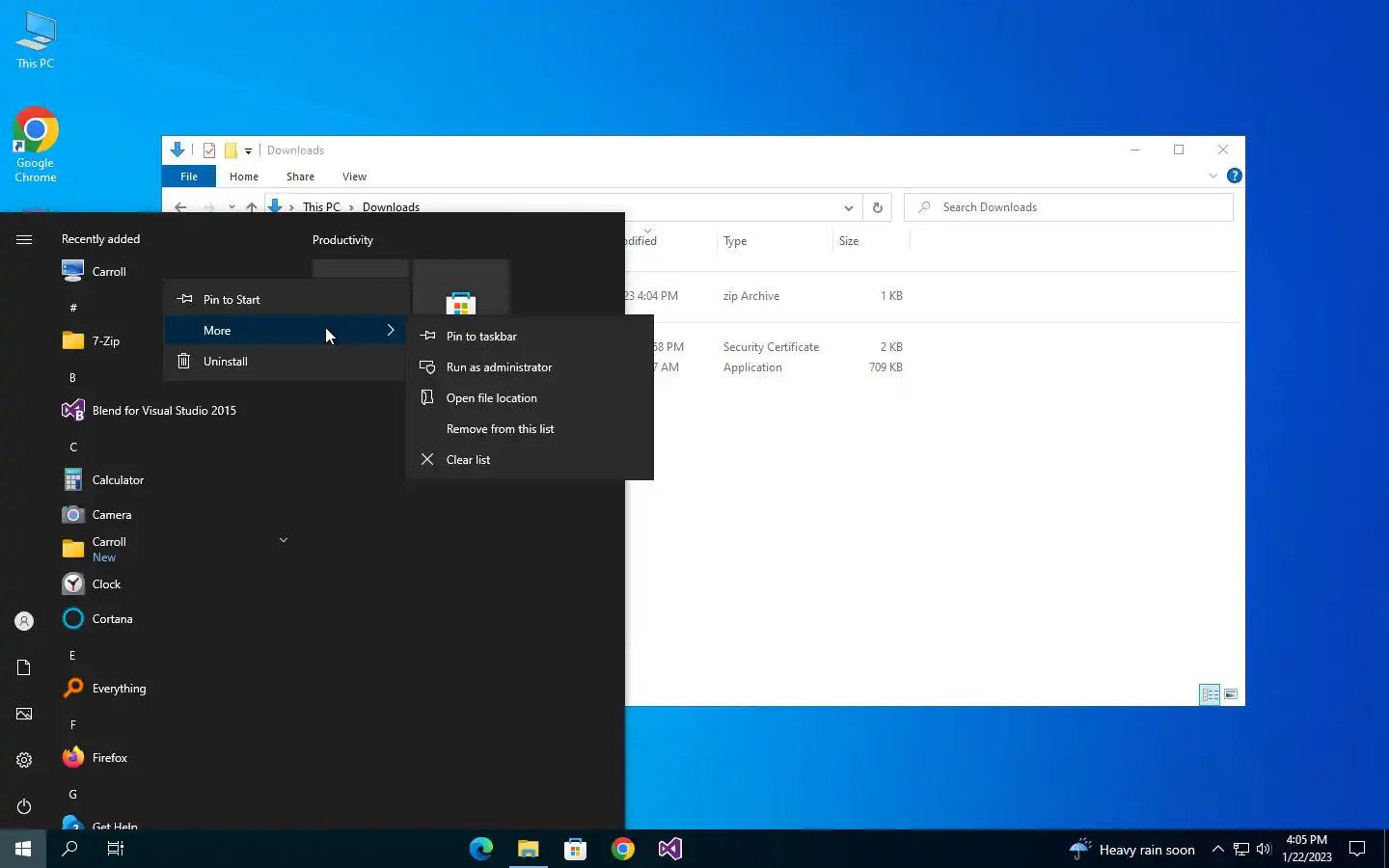This screenshot has width=1389, height=868.
Task: Open Chrome on taskbar
Action: click(622, 849)
